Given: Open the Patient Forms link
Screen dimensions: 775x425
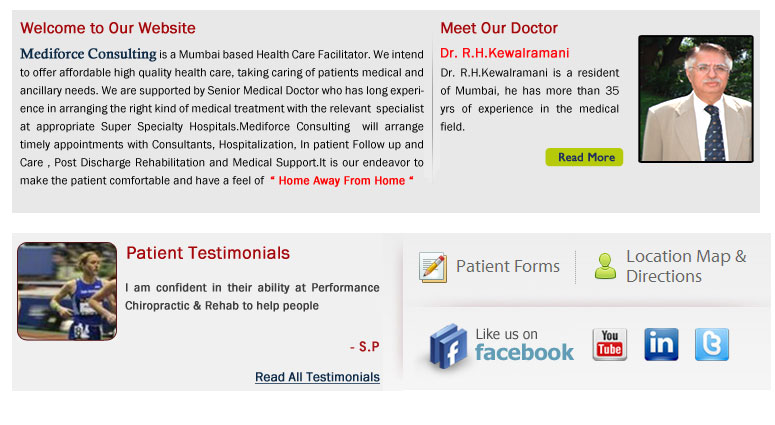Looking at the screenshot, I should click(x=508, y=266).
